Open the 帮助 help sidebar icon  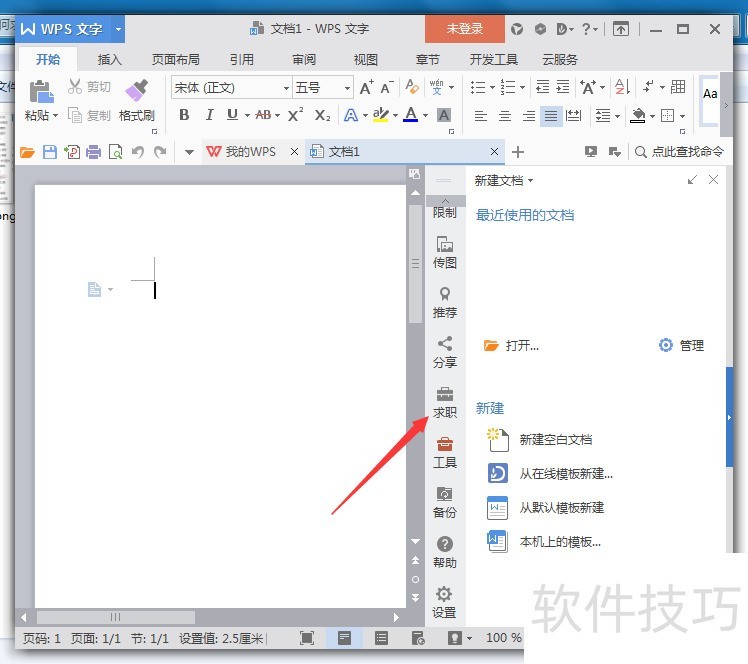point(445,553)
